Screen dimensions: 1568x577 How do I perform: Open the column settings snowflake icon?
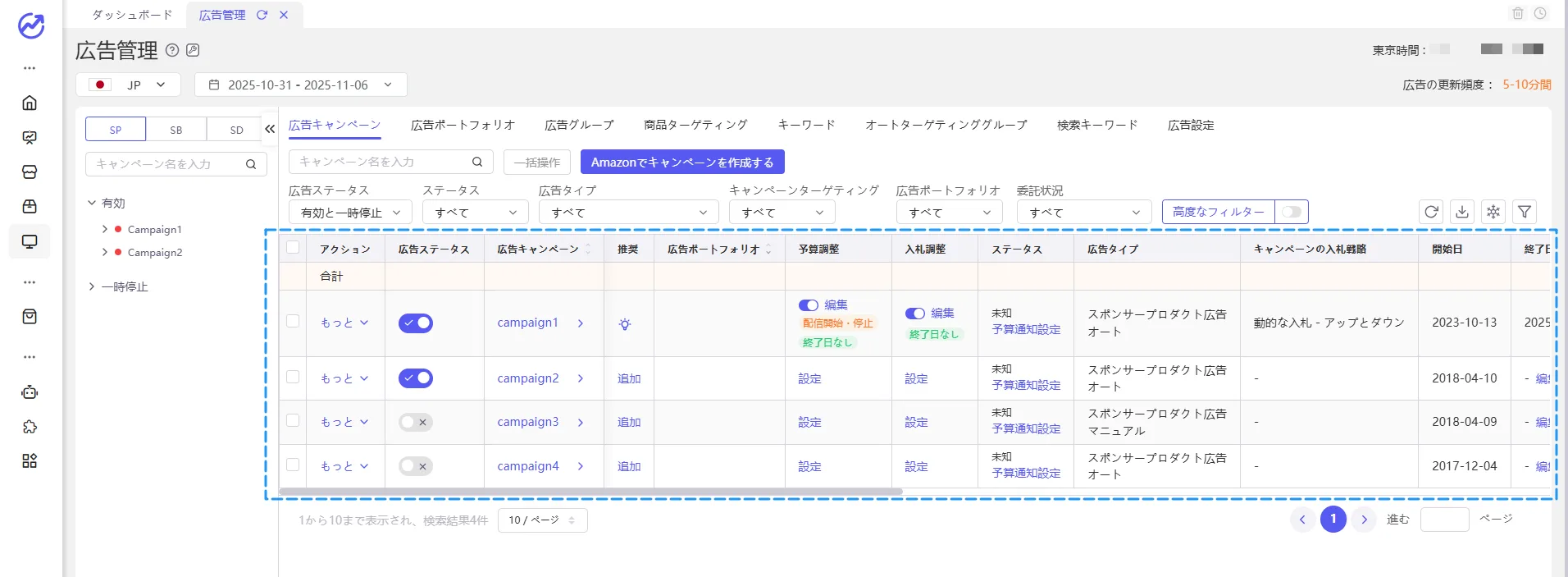pos(1493,212)
